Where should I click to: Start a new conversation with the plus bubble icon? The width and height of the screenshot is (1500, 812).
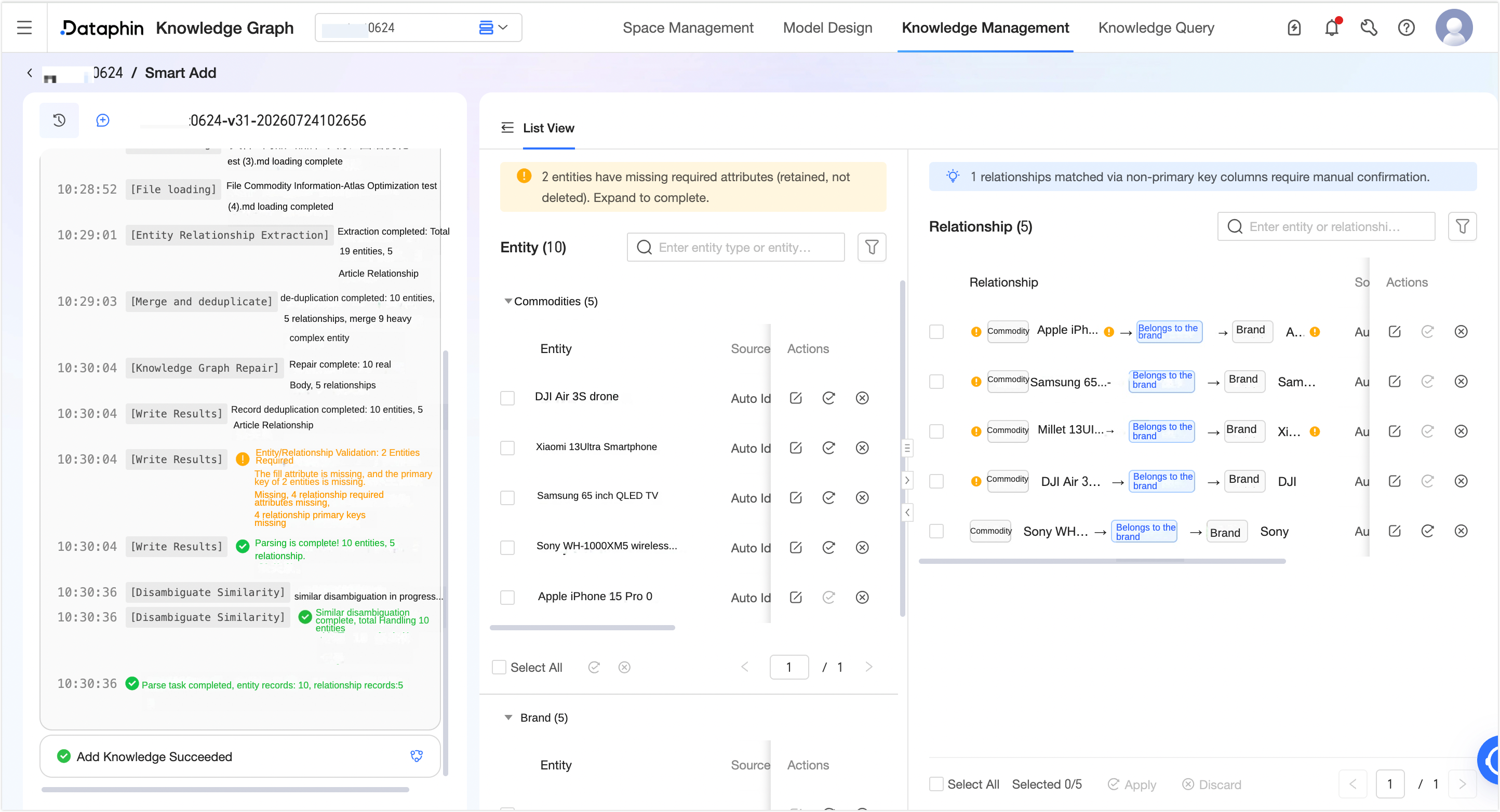[102, 120]
